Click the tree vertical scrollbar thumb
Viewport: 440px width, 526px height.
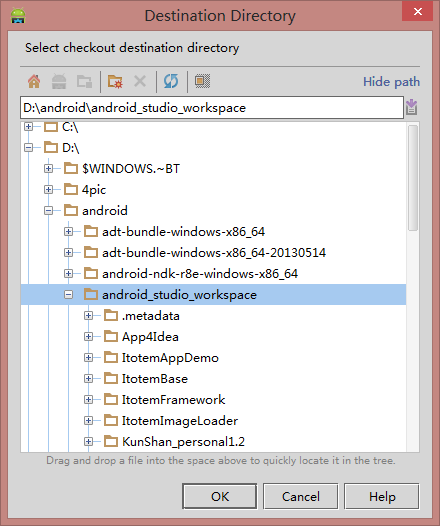click(413, 178)
